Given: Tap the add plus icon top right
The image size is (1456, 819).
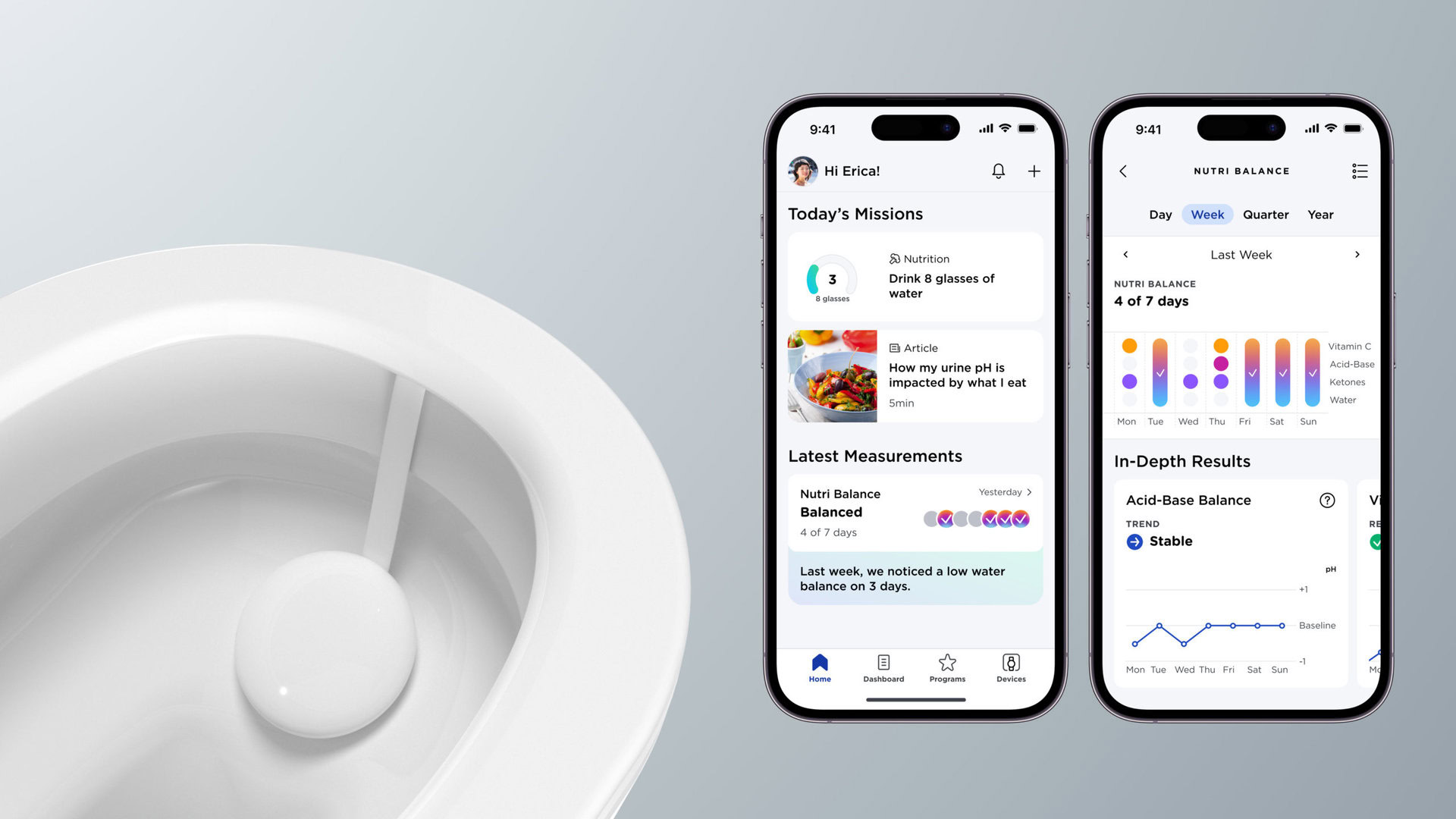Looking at the screenshot, I should (1034, 171).
